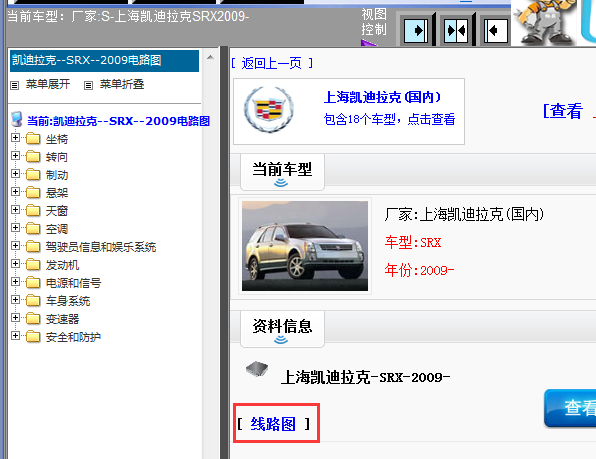The width and height of the screenshot is (596, 459).
Task: Expand the 坐椅 tree node
Action: [x=15, y=138]
